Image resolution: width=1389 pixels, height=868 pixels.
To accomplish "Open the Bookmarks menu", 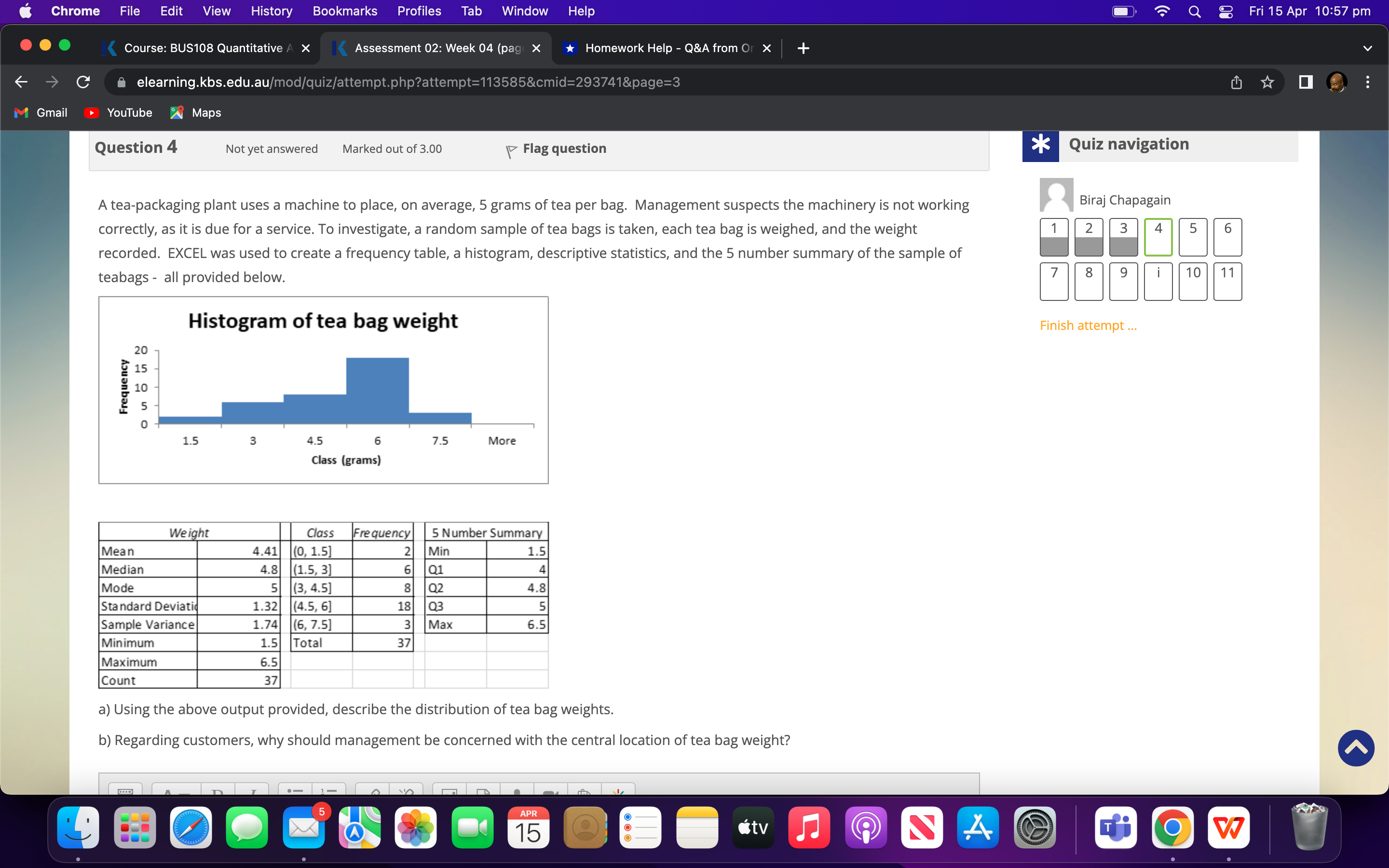I will click(345, 11).
